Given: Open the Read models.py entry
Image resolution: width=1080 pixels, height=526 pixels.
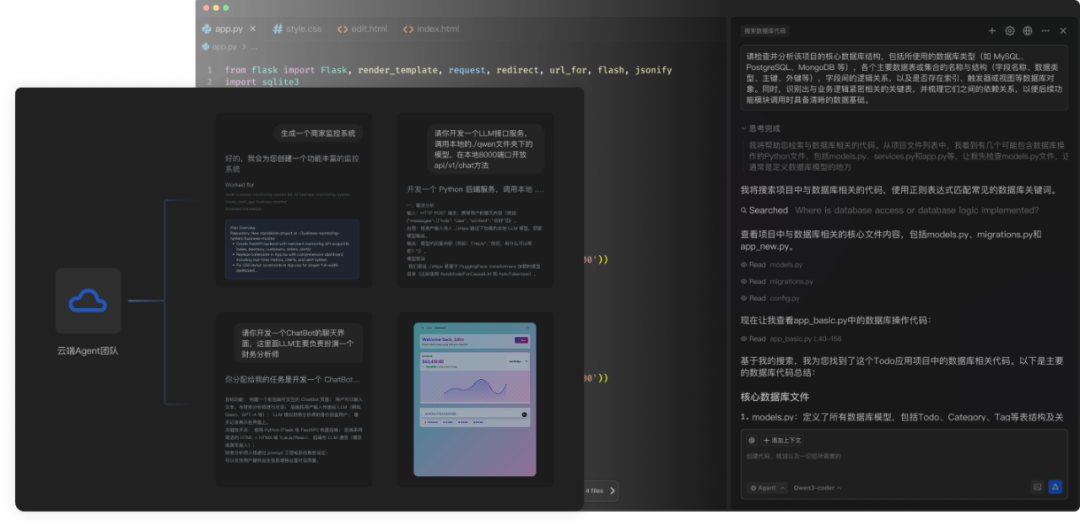Looking at the screenshot, I should (x=771, y=264).
